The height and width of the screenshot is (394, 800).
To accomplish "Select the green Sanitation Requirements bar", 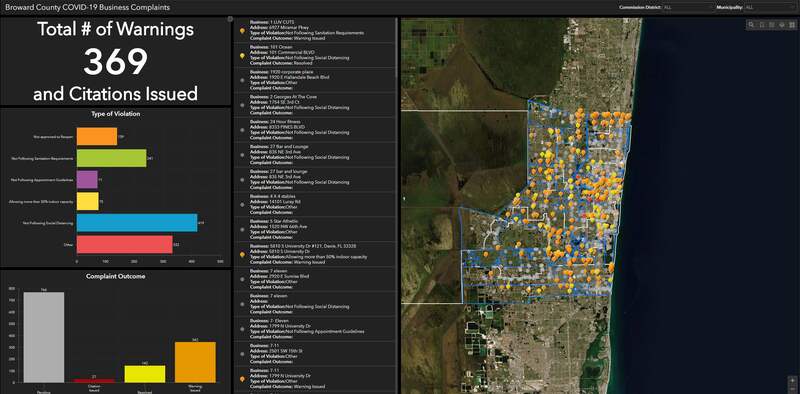I will 111,158.
